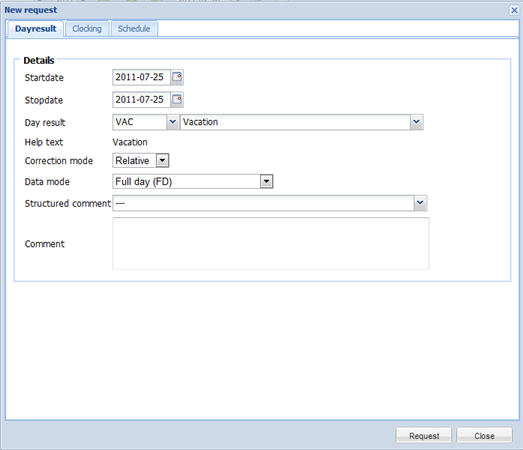This screenshot has width=523, height=450.
Task: Click the Details group heading
Action: (39, 60)
